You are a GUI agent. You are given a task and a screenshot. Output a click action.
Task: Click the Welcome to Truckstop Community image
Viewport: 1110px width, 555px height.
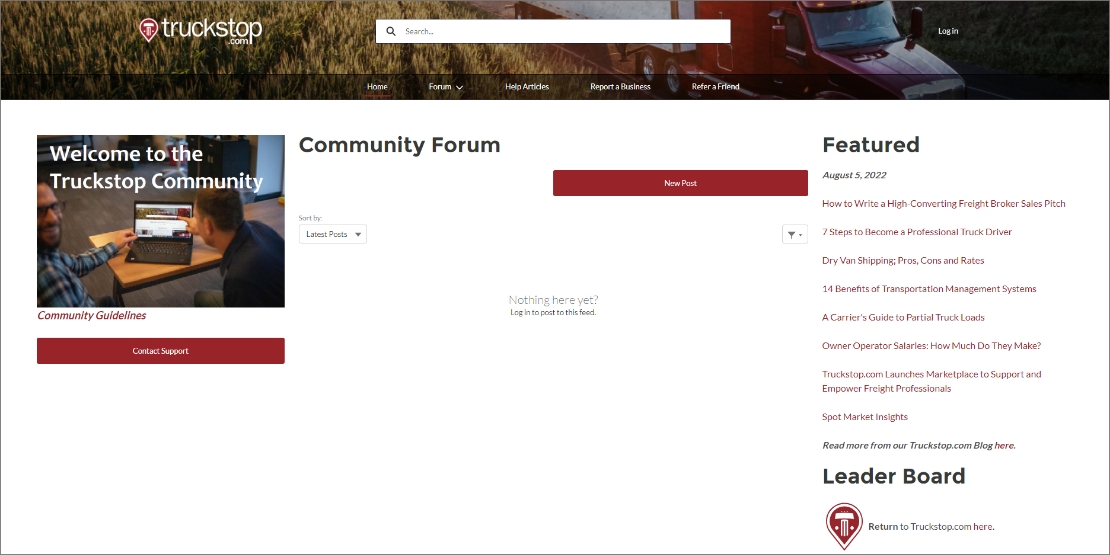click(161, 221)
